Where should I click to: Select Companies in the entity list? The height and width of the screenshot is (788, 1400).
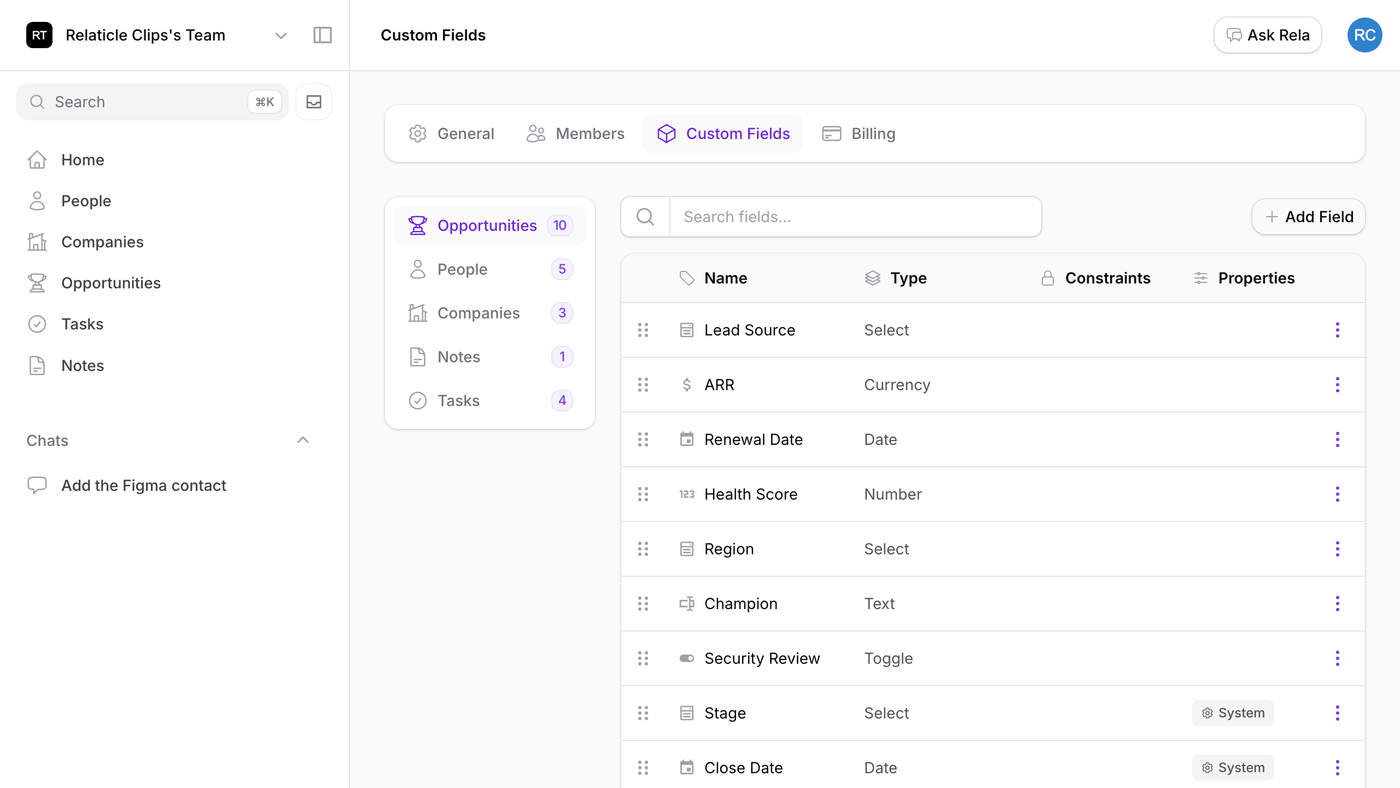pos(490,313)
